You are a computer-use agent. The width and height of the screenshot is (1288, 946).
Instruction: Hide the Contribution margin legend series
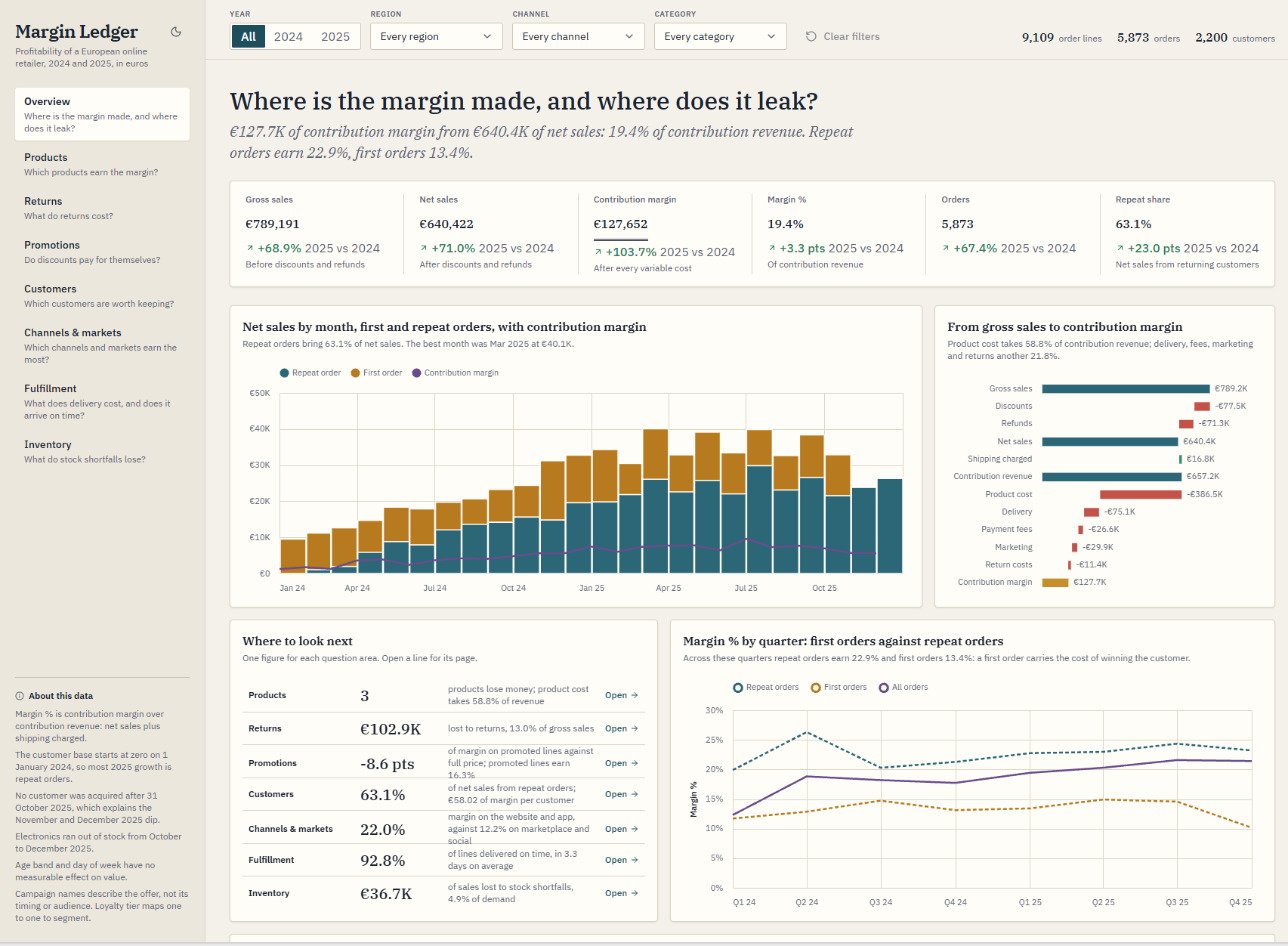click(454, 373)
